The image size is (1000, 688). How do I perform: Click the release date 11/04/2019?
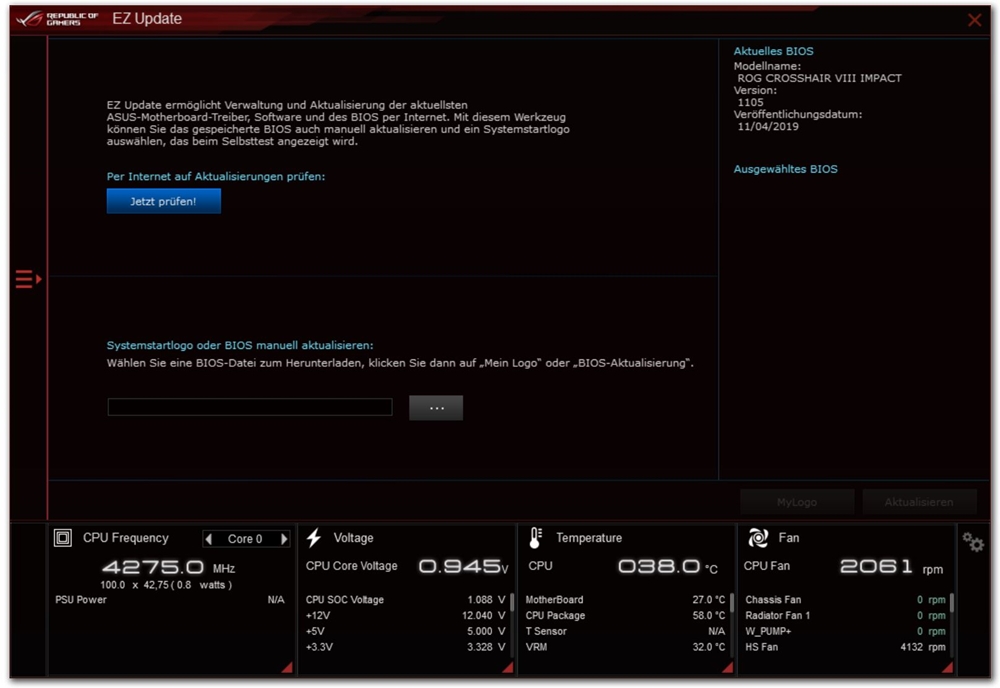768,126
